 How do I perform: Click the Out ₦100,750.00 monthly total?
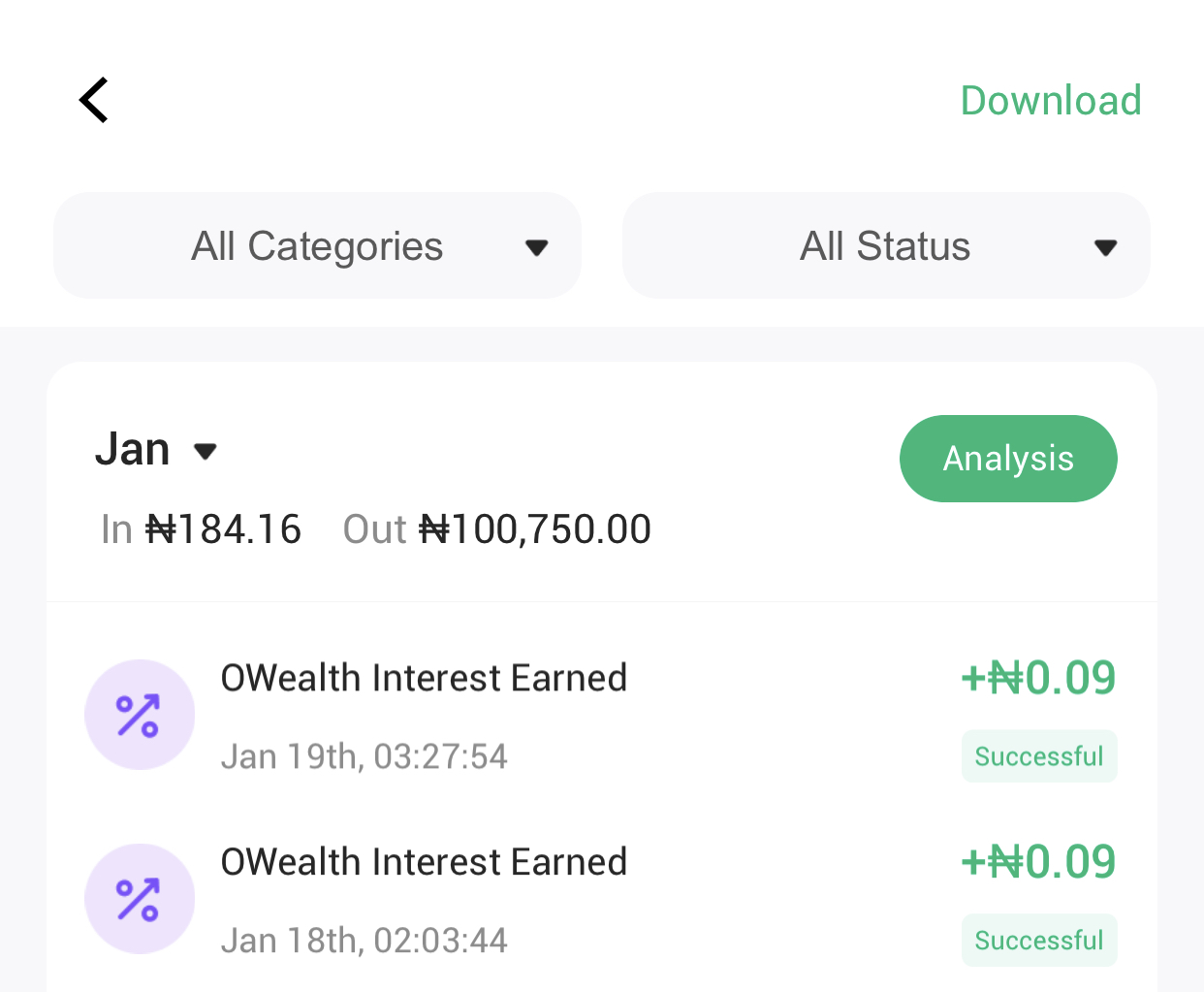(496, 529)
